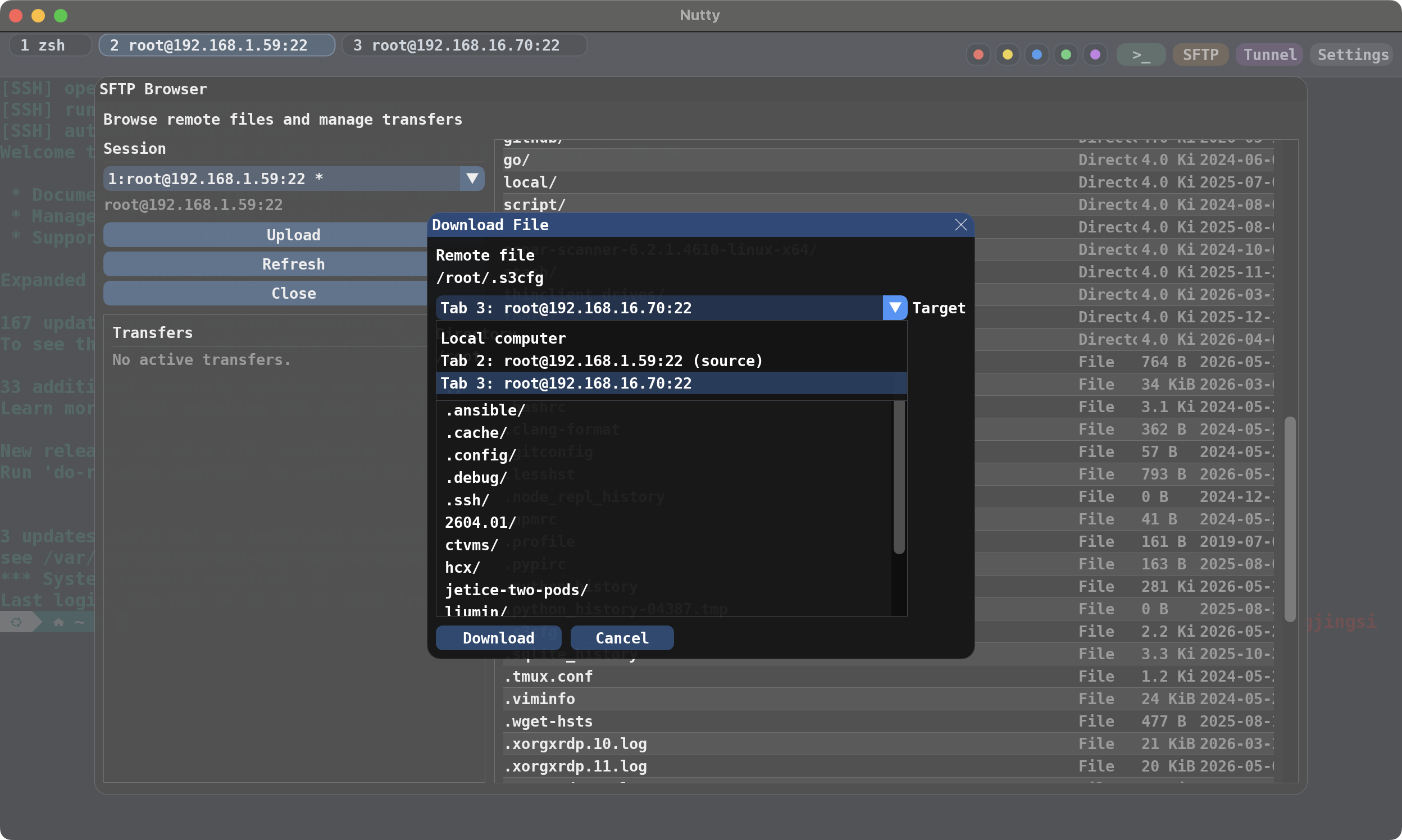Click the green color dot in toolbar

pyautogui.click(x=1066, y=54)
